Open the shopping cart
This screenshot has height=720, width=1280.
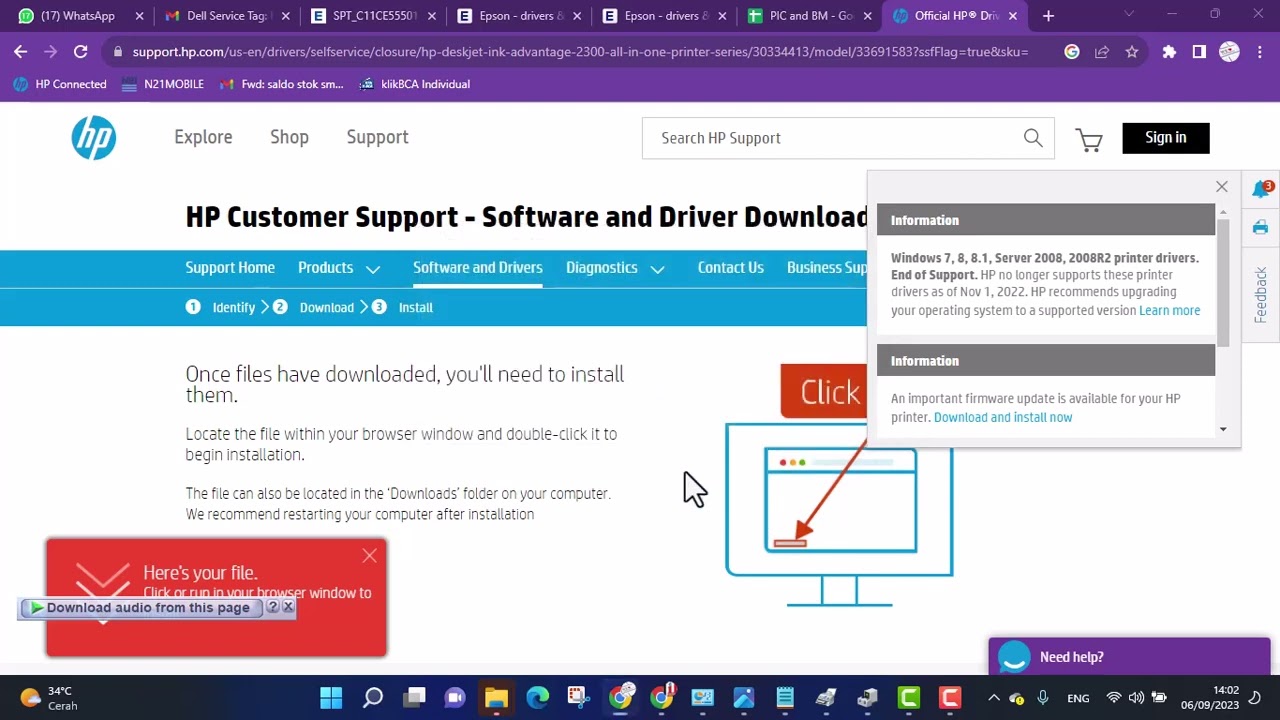(x=1089, y=140)
